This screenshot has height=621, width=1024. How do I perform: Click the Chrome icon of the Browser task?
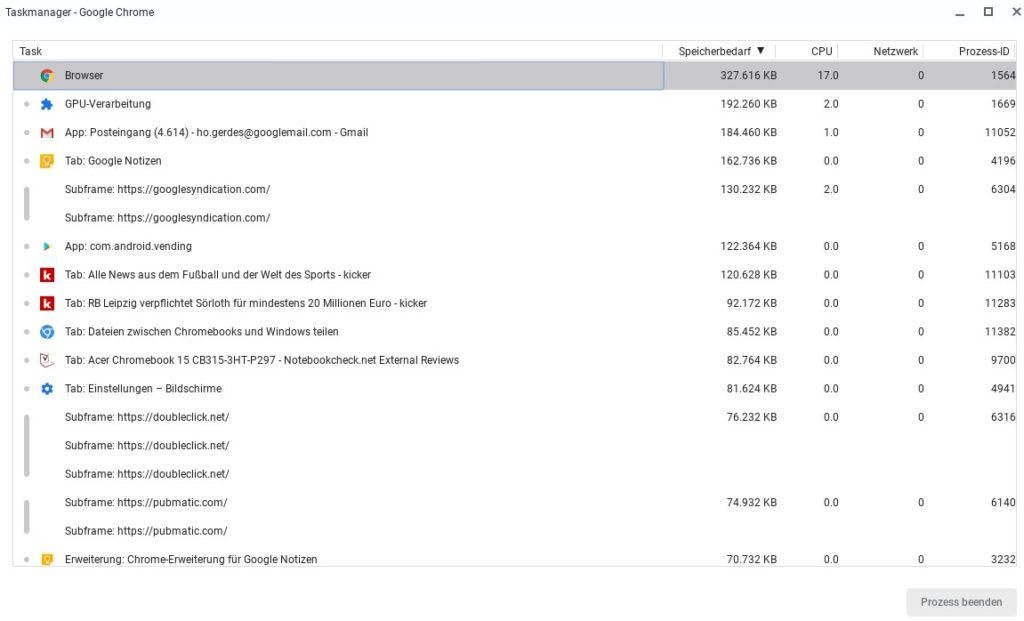click(46, 76)
